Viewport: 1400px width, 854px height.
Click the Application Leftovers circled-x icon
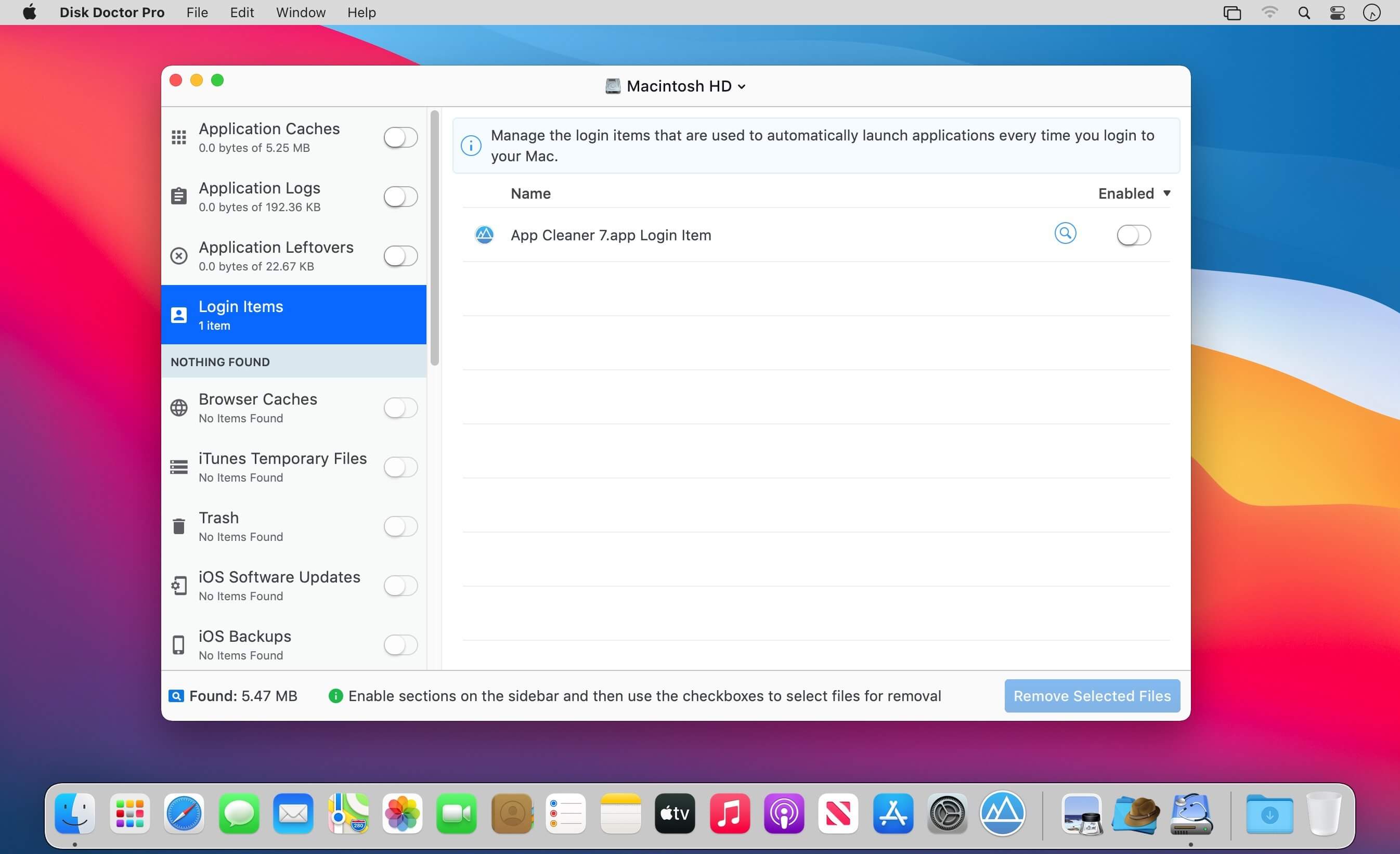click(178, 256)
